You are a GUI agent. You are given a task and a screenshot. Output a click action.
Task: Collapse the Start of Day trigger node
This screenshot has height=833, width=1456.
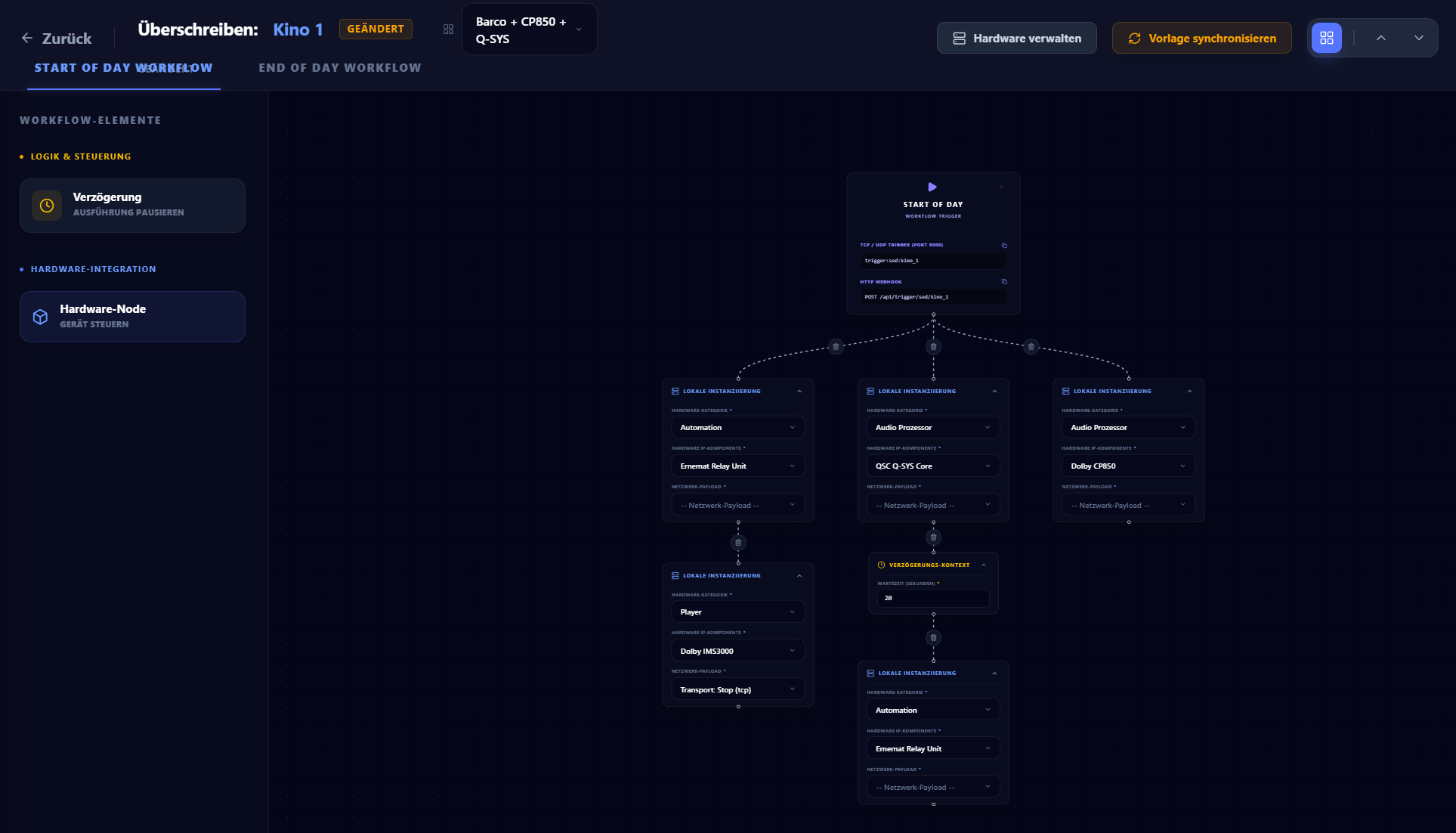click(x=1001, y=187)
